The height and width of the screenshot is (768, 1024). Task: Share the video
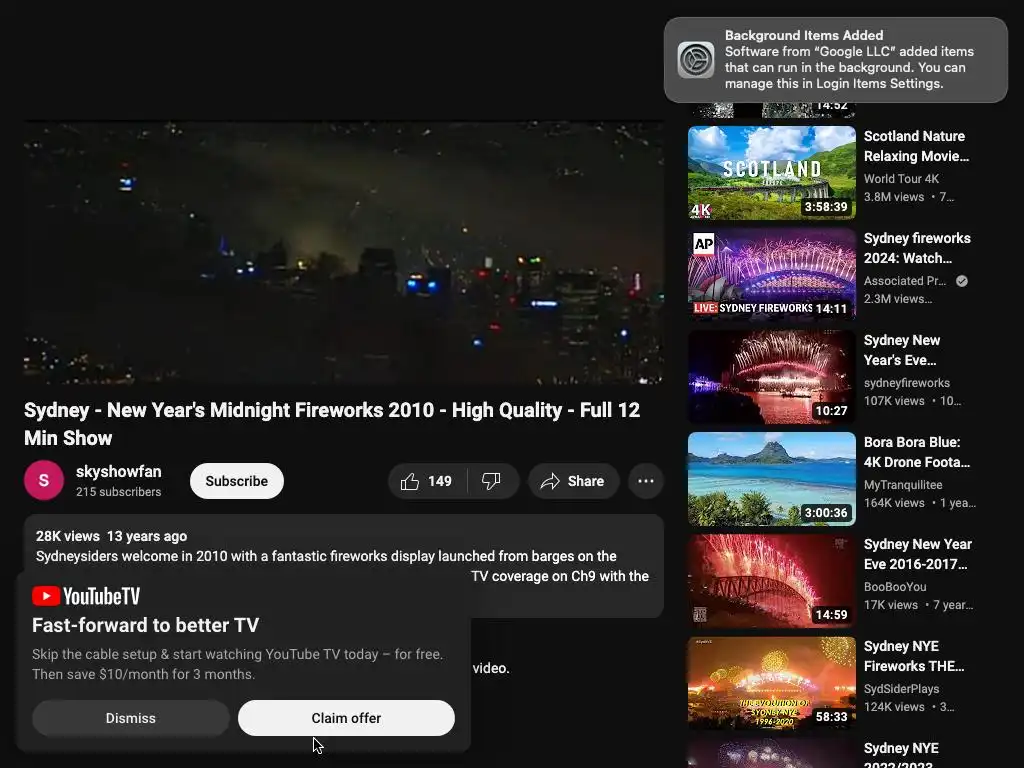[x=573, y=481]
